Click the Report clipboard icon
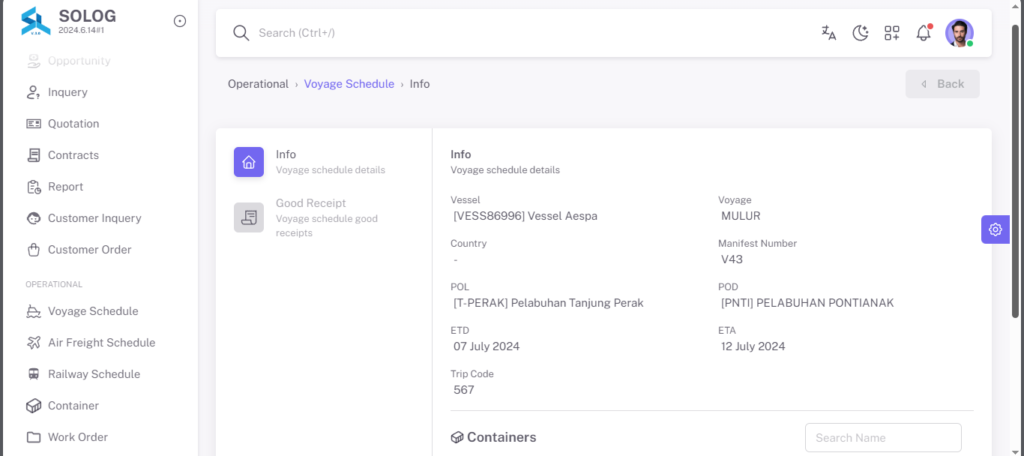Image resolution: width=1024 pixels, height=456 pixels. tap(34, 186)
